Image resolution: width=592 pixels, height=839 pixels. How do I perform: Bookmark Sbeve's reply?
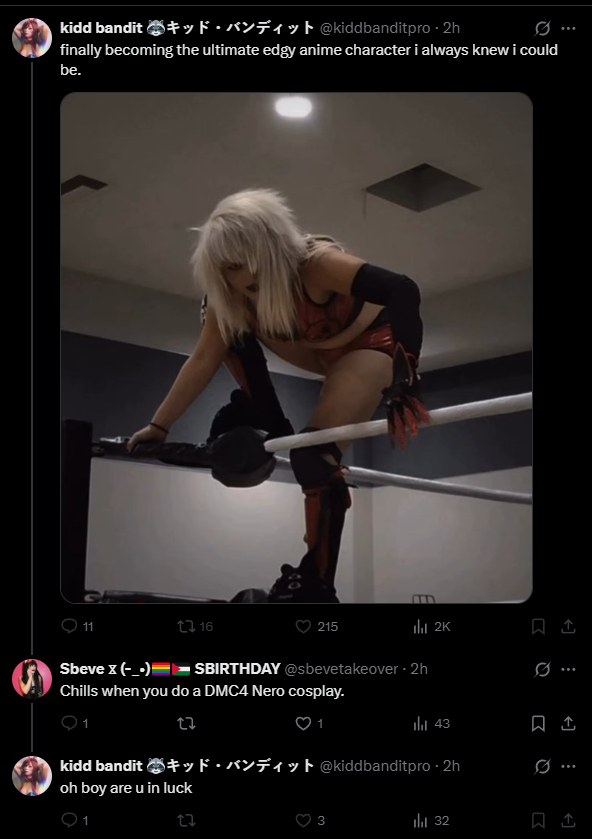click(x=538, y=723)
